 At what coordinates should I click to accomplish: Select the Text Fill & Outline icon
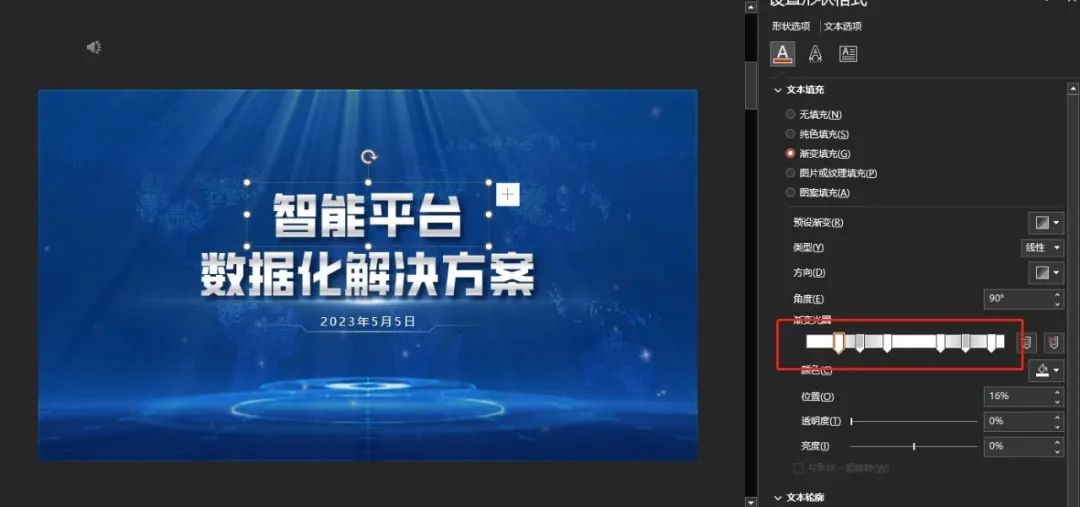pyautogui.click(x=782, y=54)
